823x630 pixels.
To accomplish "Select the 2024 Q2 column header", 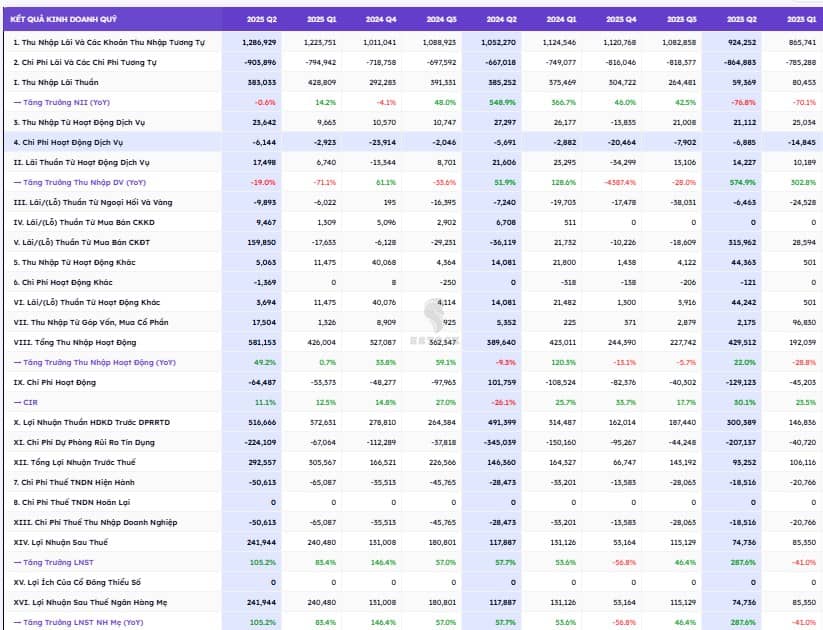I will tap(500, 19).
